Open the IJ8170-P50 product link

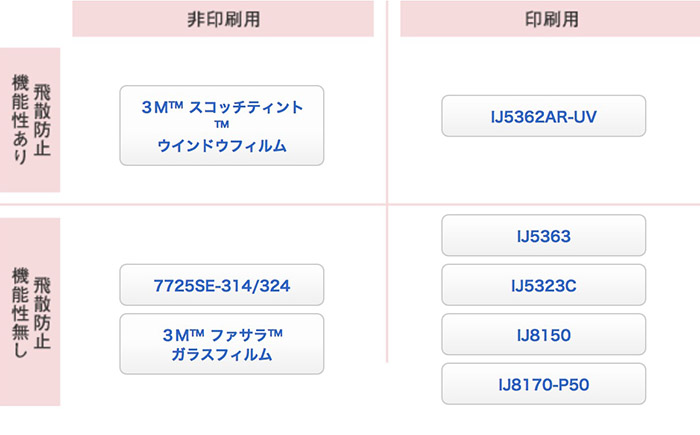(x=543, y=384)
